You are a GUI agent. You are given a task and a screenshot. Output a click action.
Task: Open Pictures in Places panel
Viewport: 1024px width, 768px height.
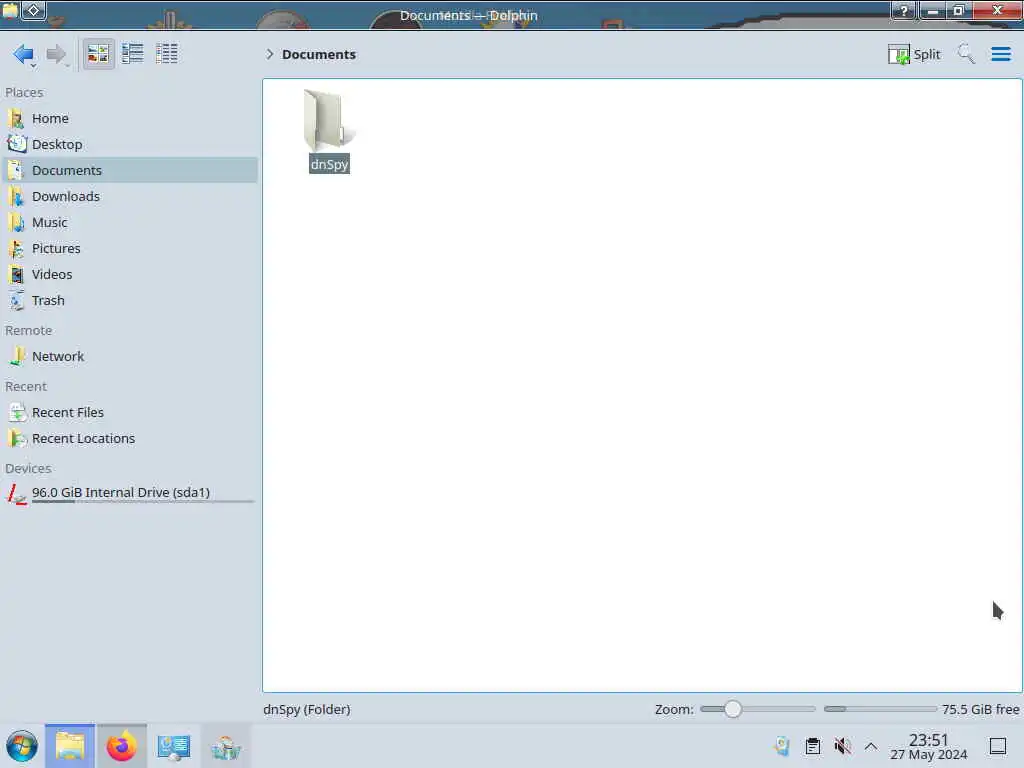tap(129, 249)
